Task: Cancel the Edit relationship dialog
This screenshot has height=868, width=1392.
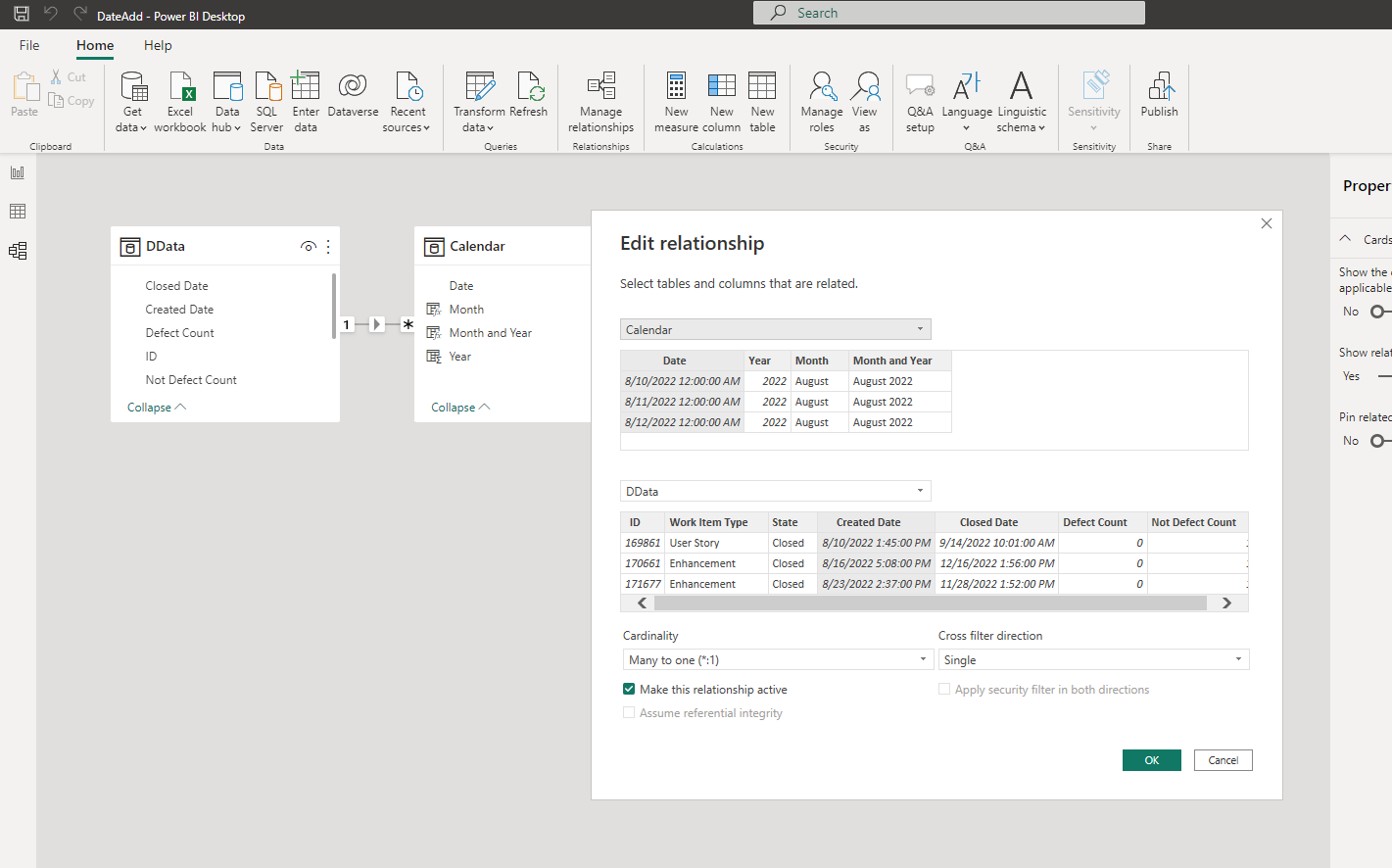Action: pyautogui.click(x=1224, y=760)
